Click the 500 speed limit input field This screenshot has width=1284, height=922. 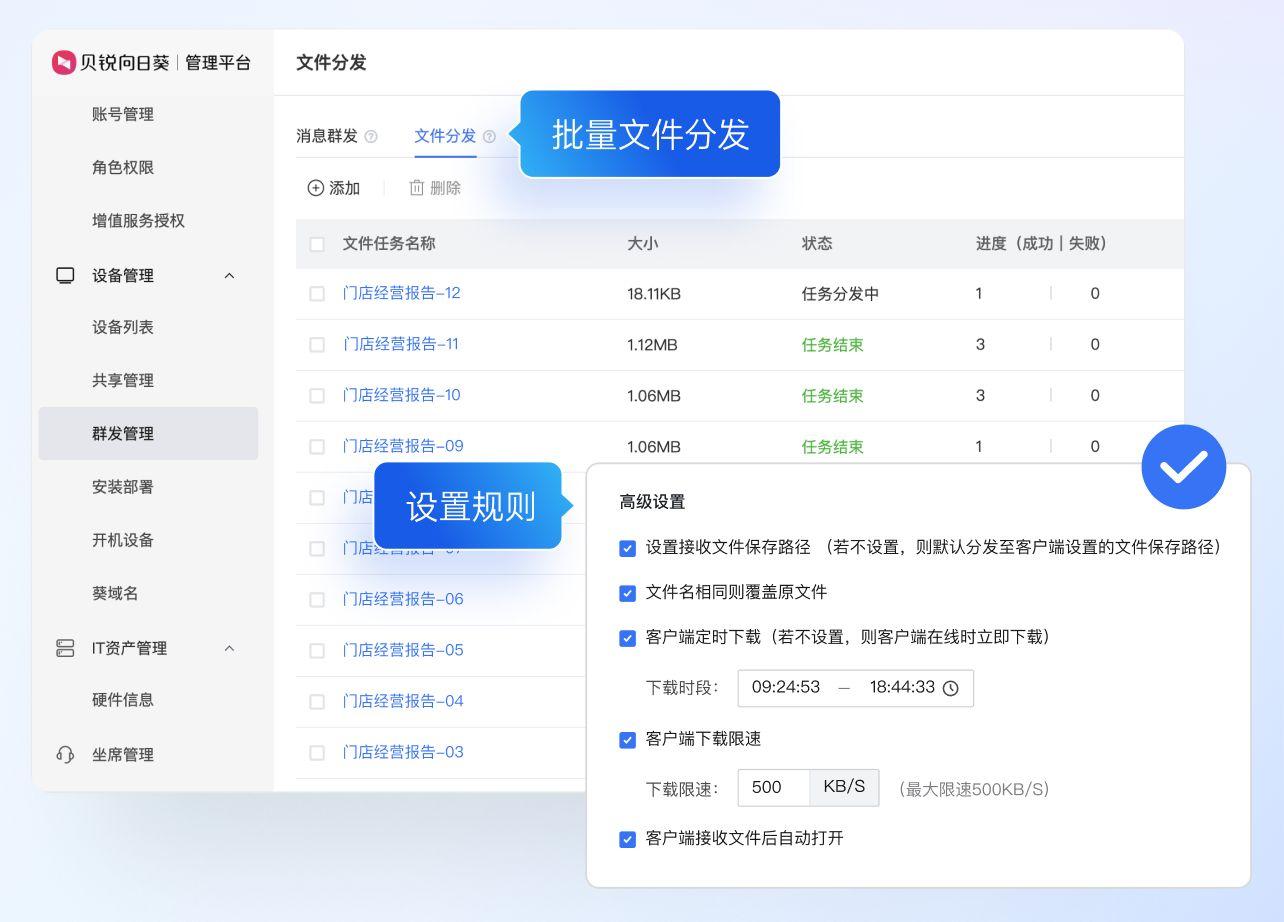tap(772, 787)
